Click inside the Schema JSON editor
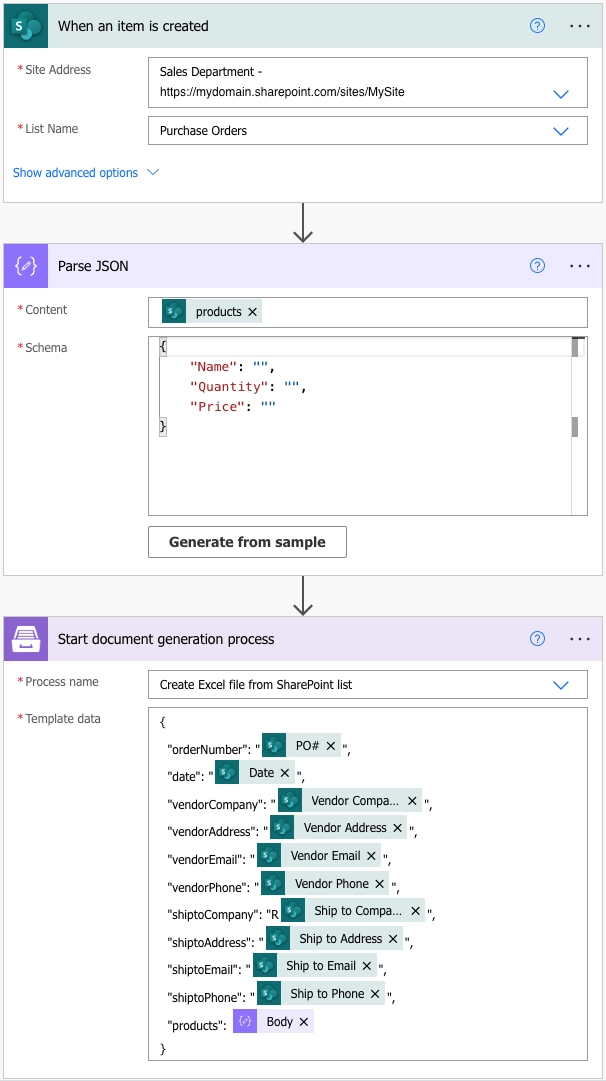The height and width of the screenshot is (1081, 606). pyautogui.click(x=360, y=460)
